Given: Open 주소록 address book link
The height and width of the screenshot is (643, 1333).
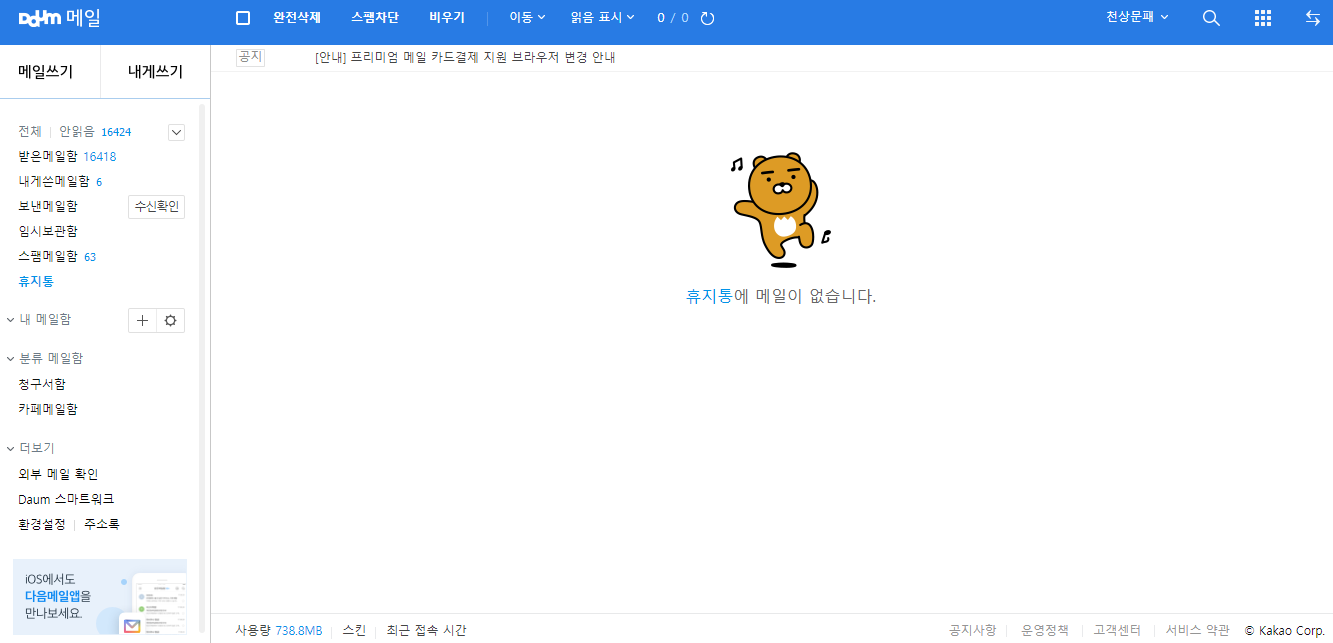Looking at the screenshot, I should click(x=102, y=524).
